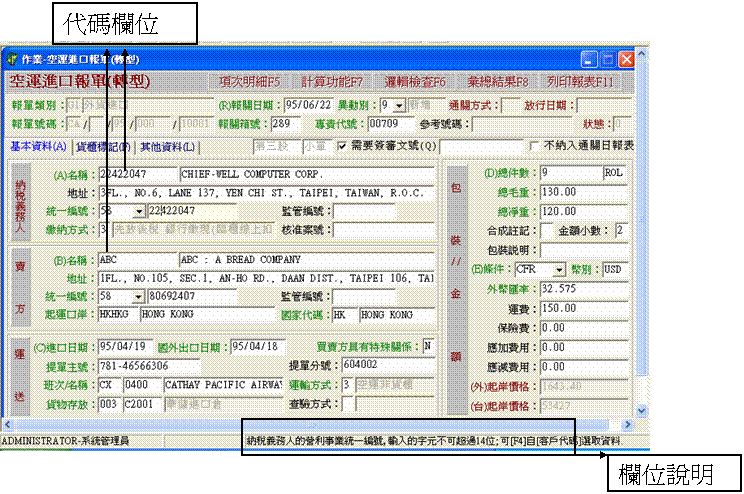Click the (B)名稱 code field ABC

pyautogui.click(x=137, y=260)
